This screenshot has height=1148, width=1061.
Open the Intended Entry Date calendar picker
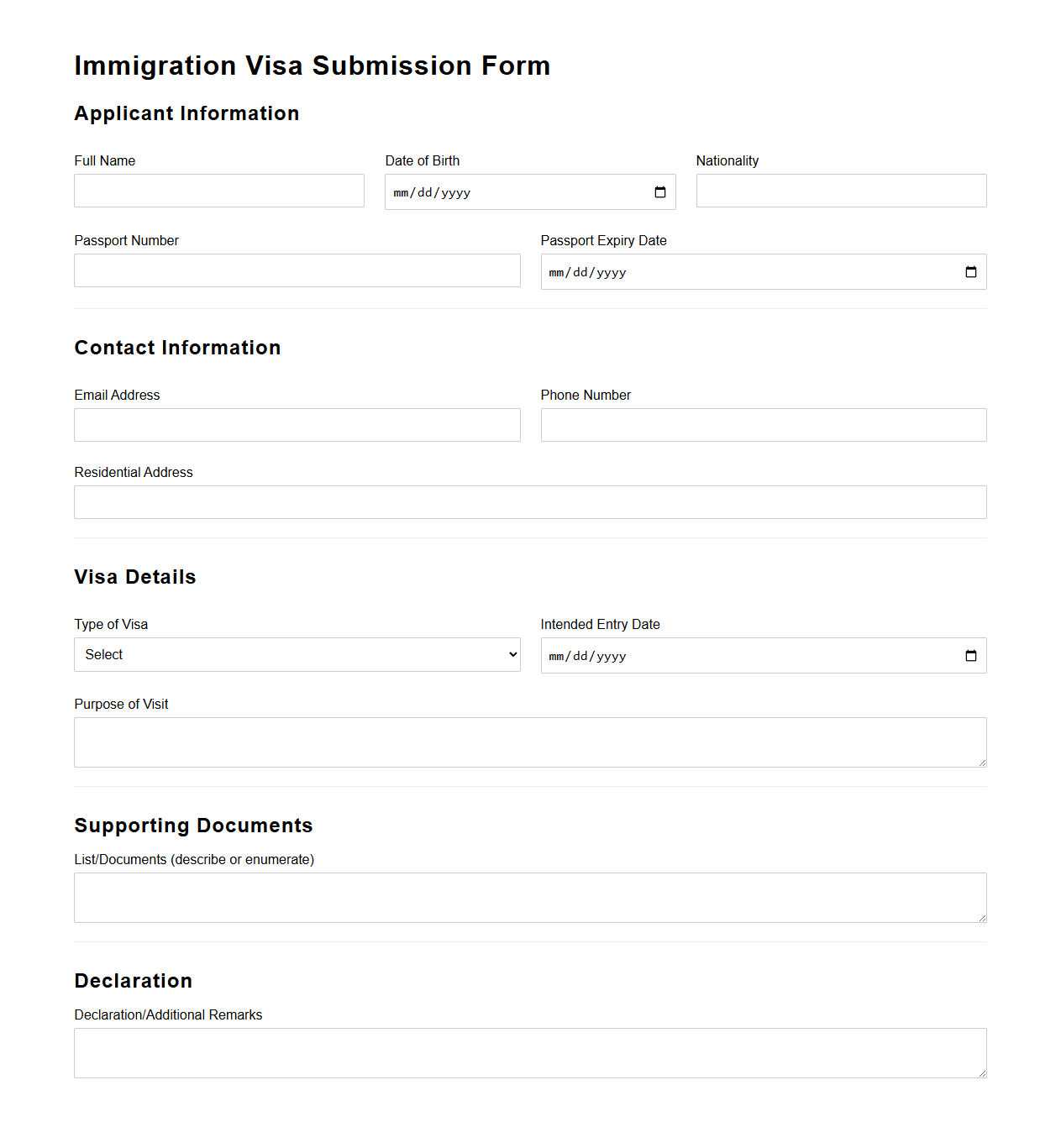coord(971,655)
